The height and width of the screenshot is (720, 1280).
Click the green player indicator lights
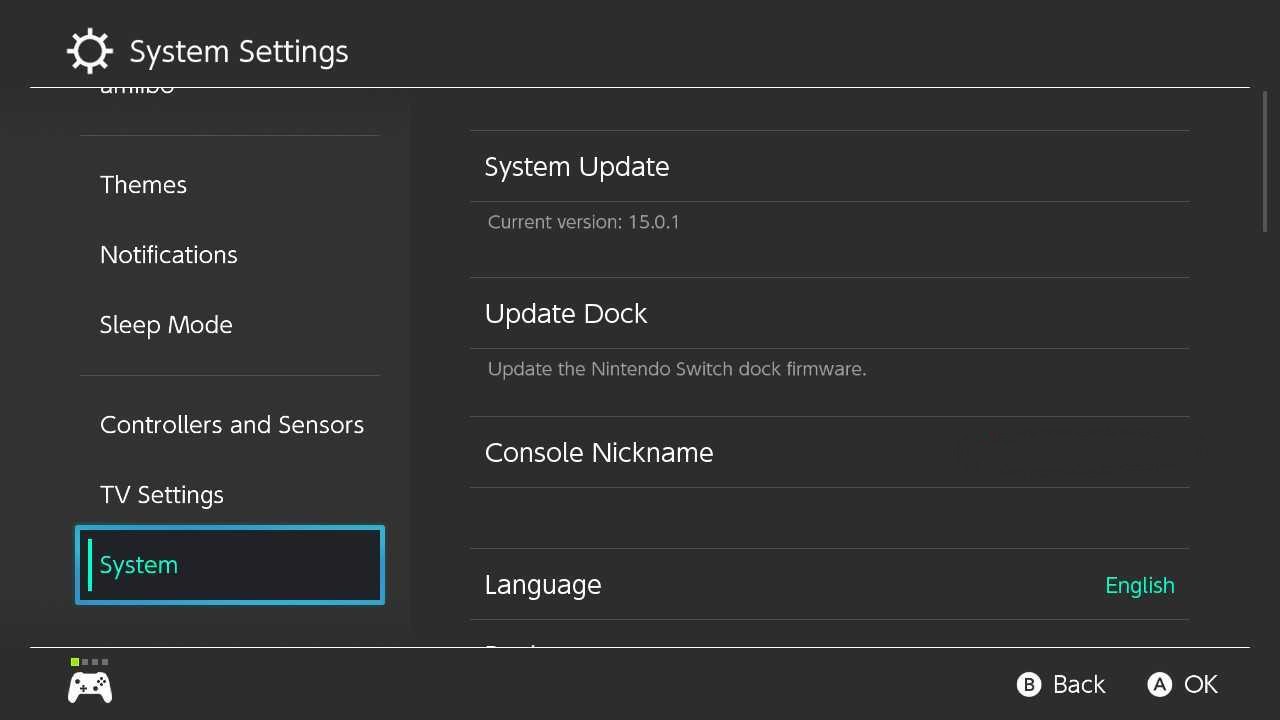point(90,662)
